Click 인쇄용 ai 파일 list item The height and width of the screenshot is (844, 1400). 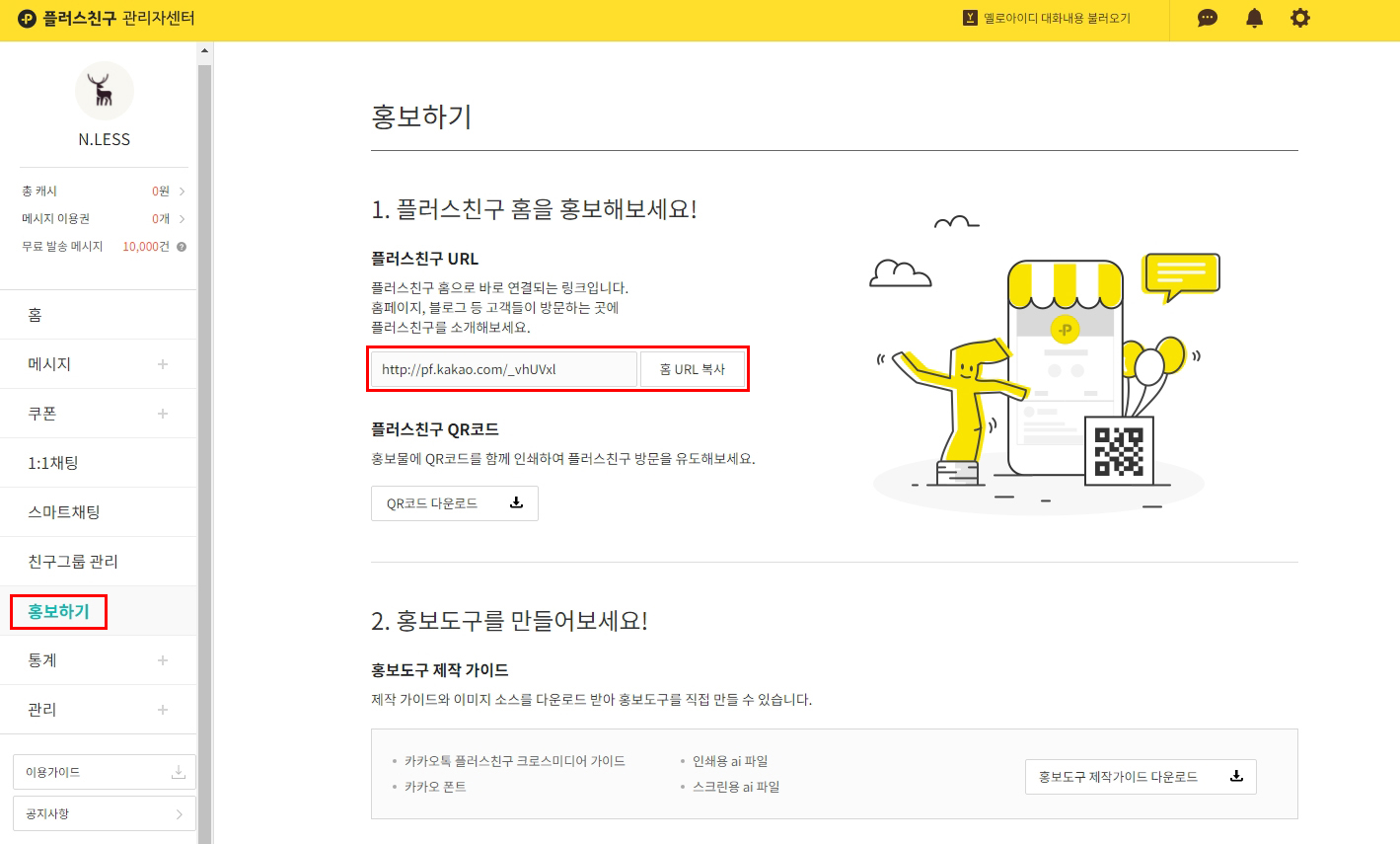[x=730, y=761]
